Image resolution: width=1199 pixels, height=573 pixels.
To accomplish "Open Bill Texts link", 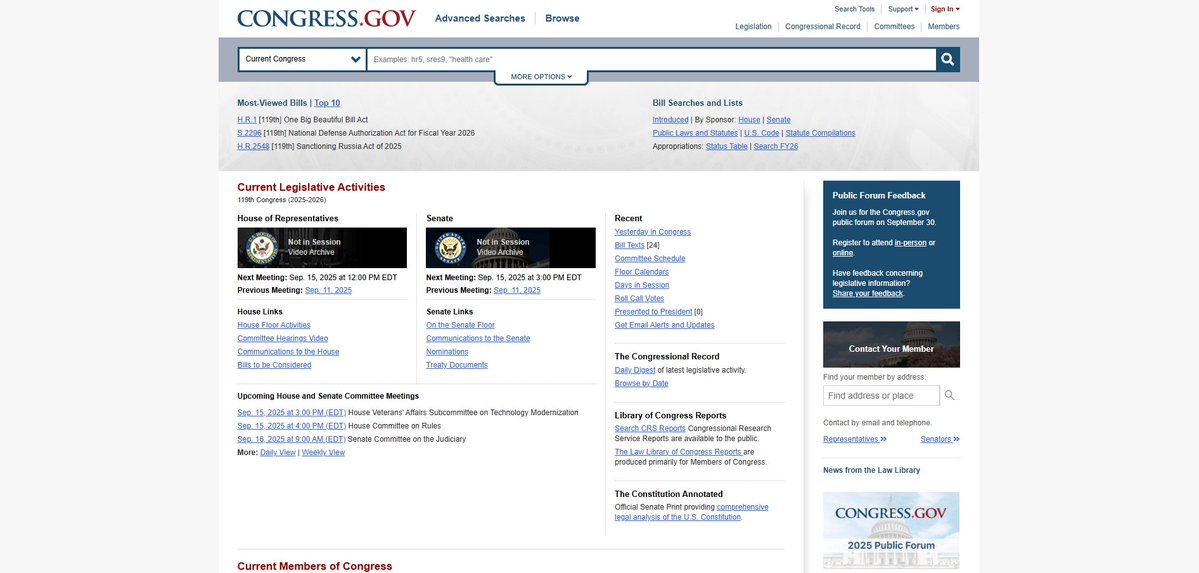I will tap(629, 246).
